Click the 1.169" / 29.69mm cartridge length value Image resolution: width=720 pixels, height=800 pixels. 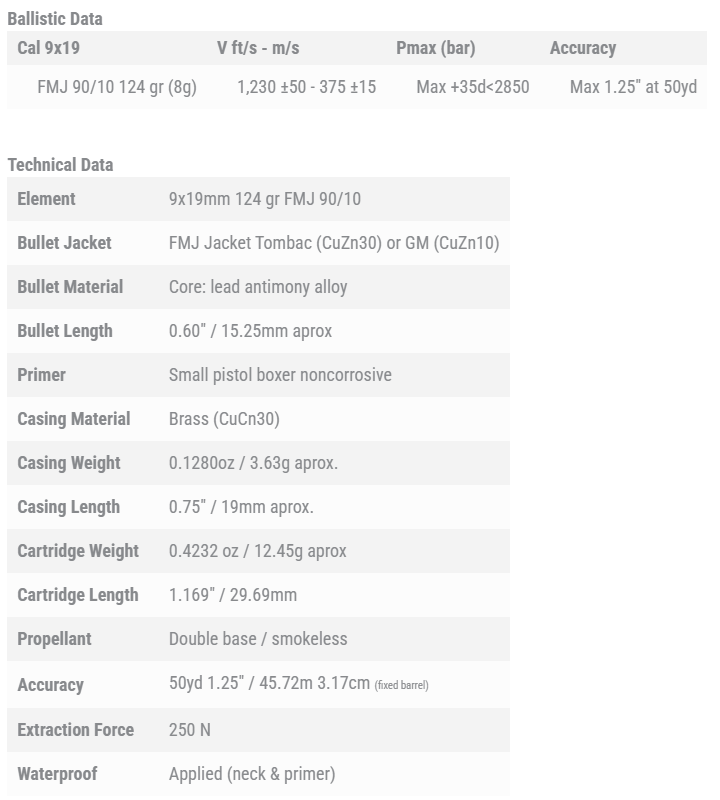point(233,595)
